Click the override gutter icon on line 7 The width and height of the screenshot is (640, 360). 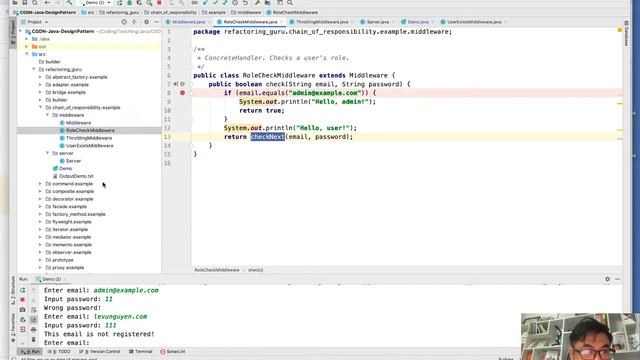click(176, 84)
